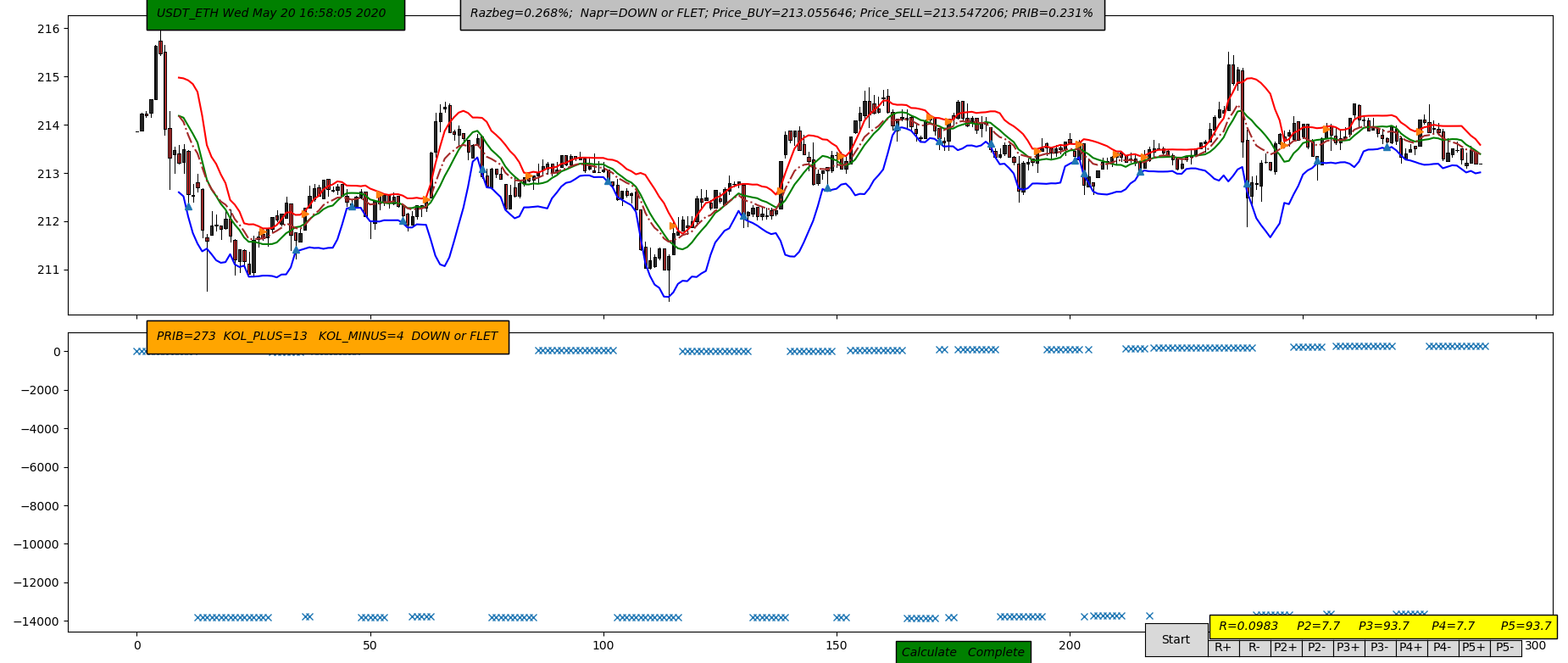The image size is (1568, 663).
Task: Increase R with the R+ button
Action: point(1223,648)
